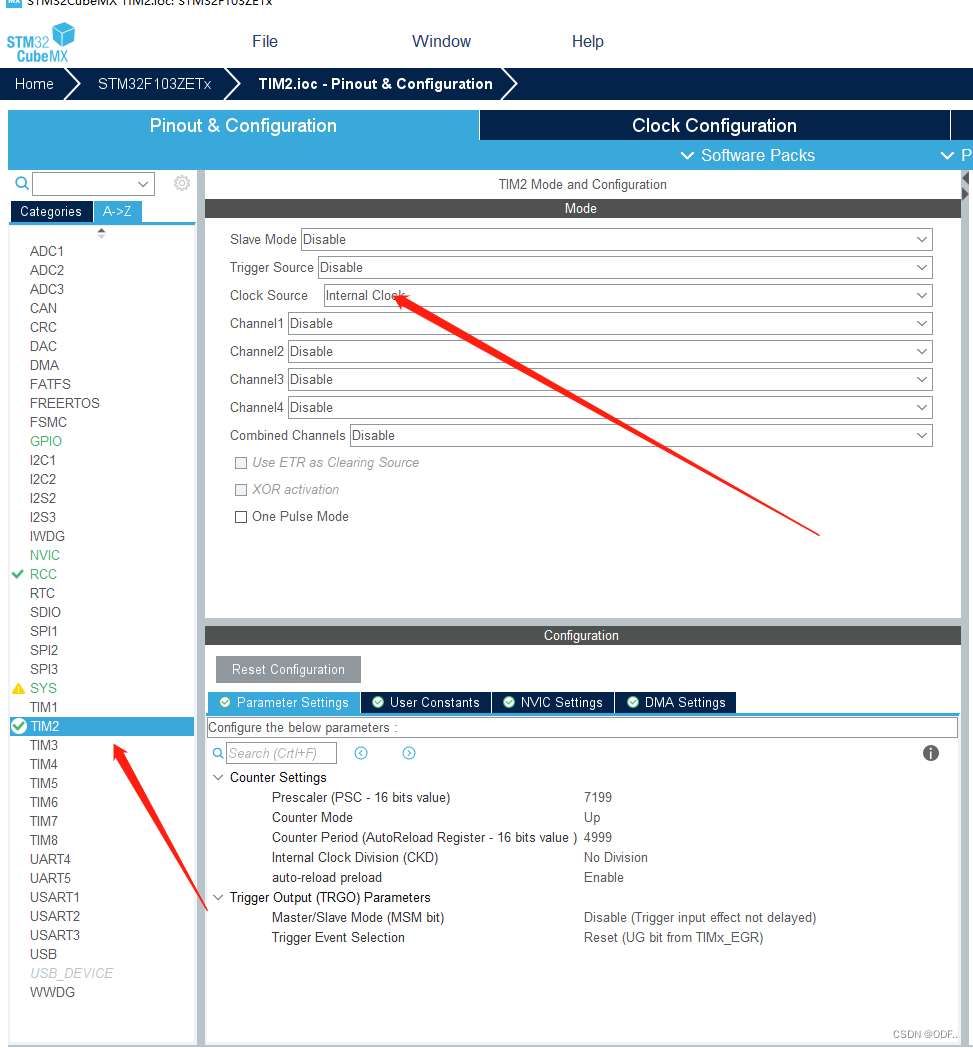The image size is (973, 1048).
Task: Select ADC1 in peripheral list
Action: click(47, 251)
